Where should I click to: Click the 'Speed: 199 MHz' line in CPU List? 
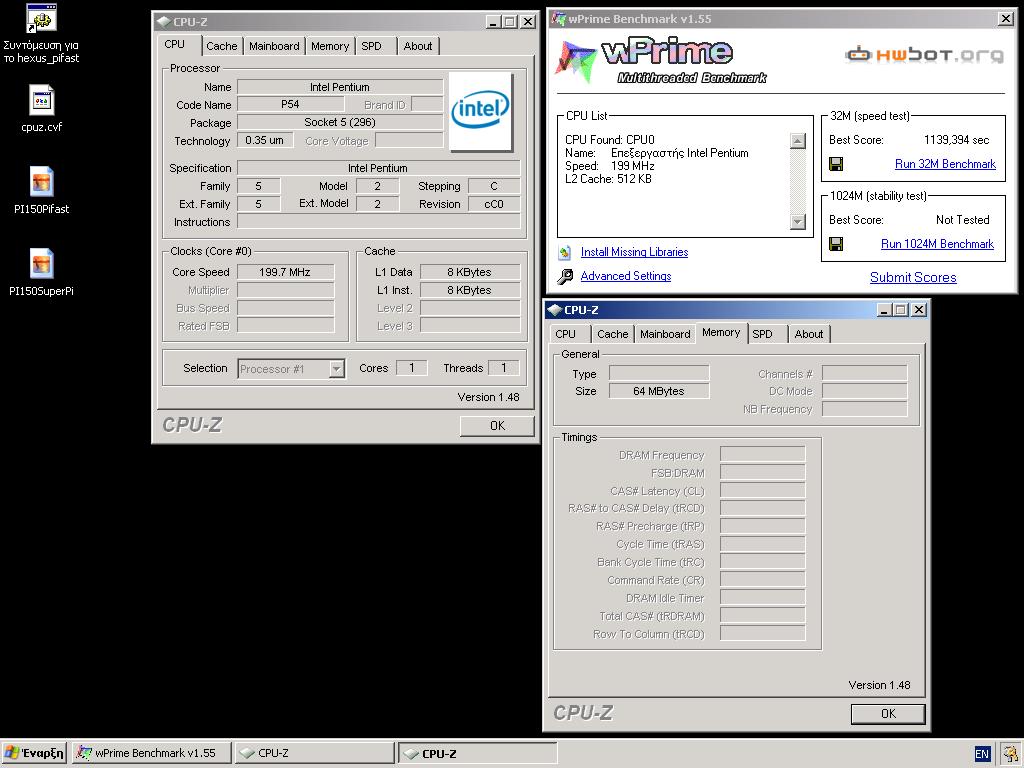pyautogui.click(x=610, y=166)
